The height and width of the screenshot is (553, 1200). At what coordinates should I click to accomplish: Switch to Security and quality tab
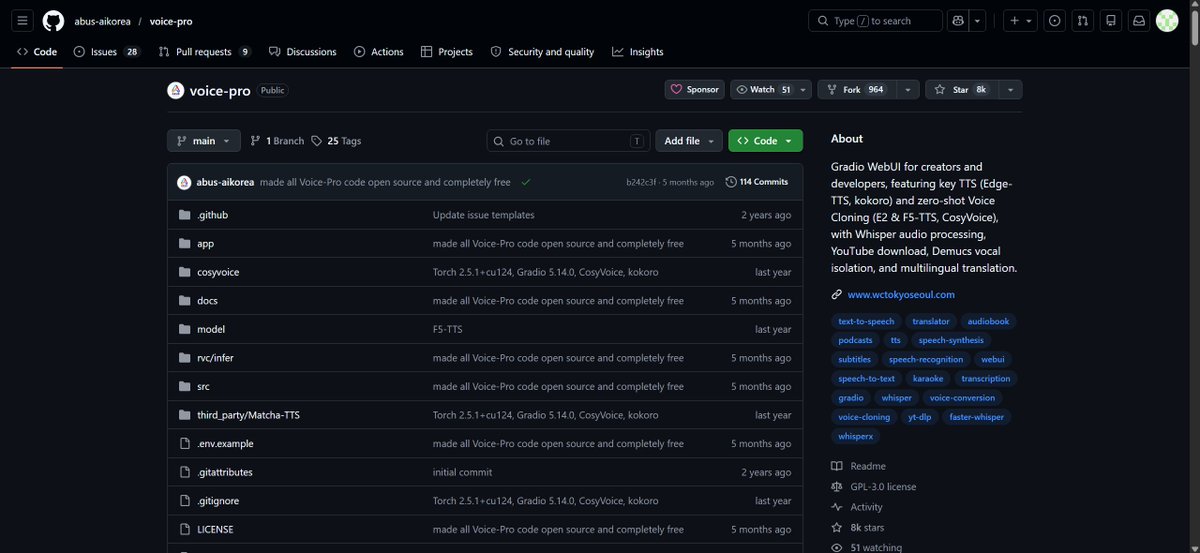coord(542,52)
